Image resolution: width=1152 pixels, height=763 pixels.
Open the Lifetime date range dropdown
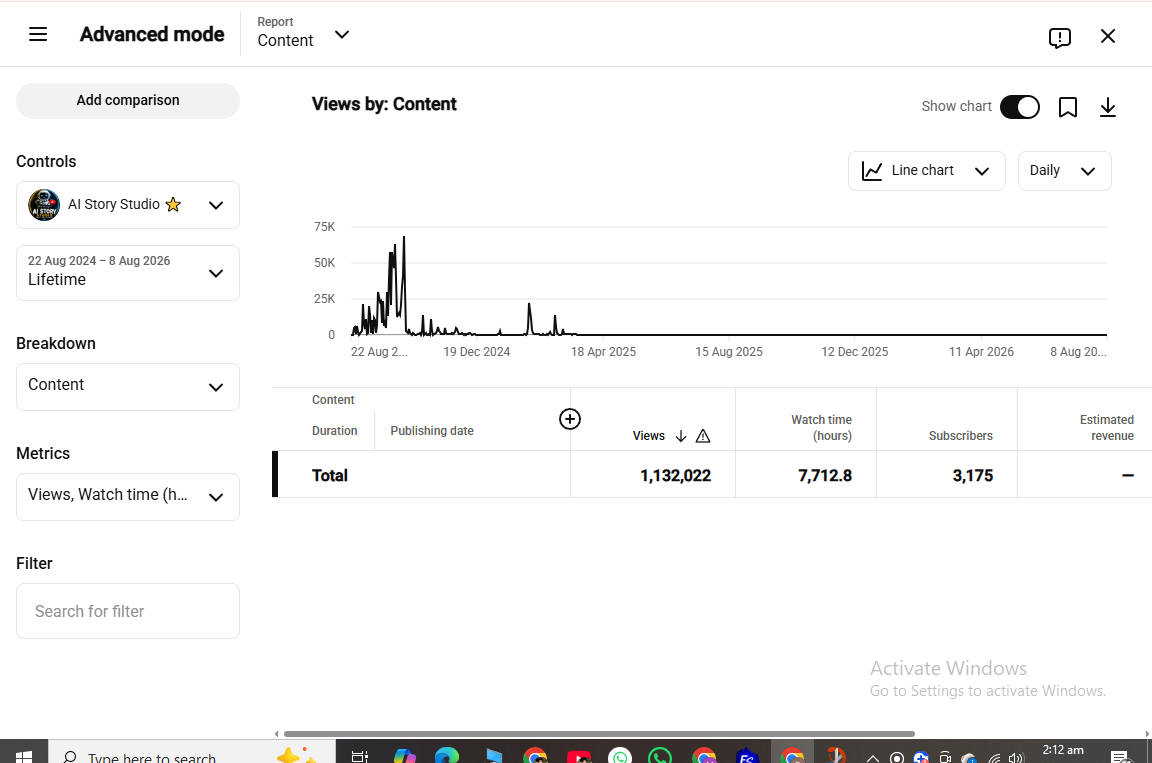128,272
